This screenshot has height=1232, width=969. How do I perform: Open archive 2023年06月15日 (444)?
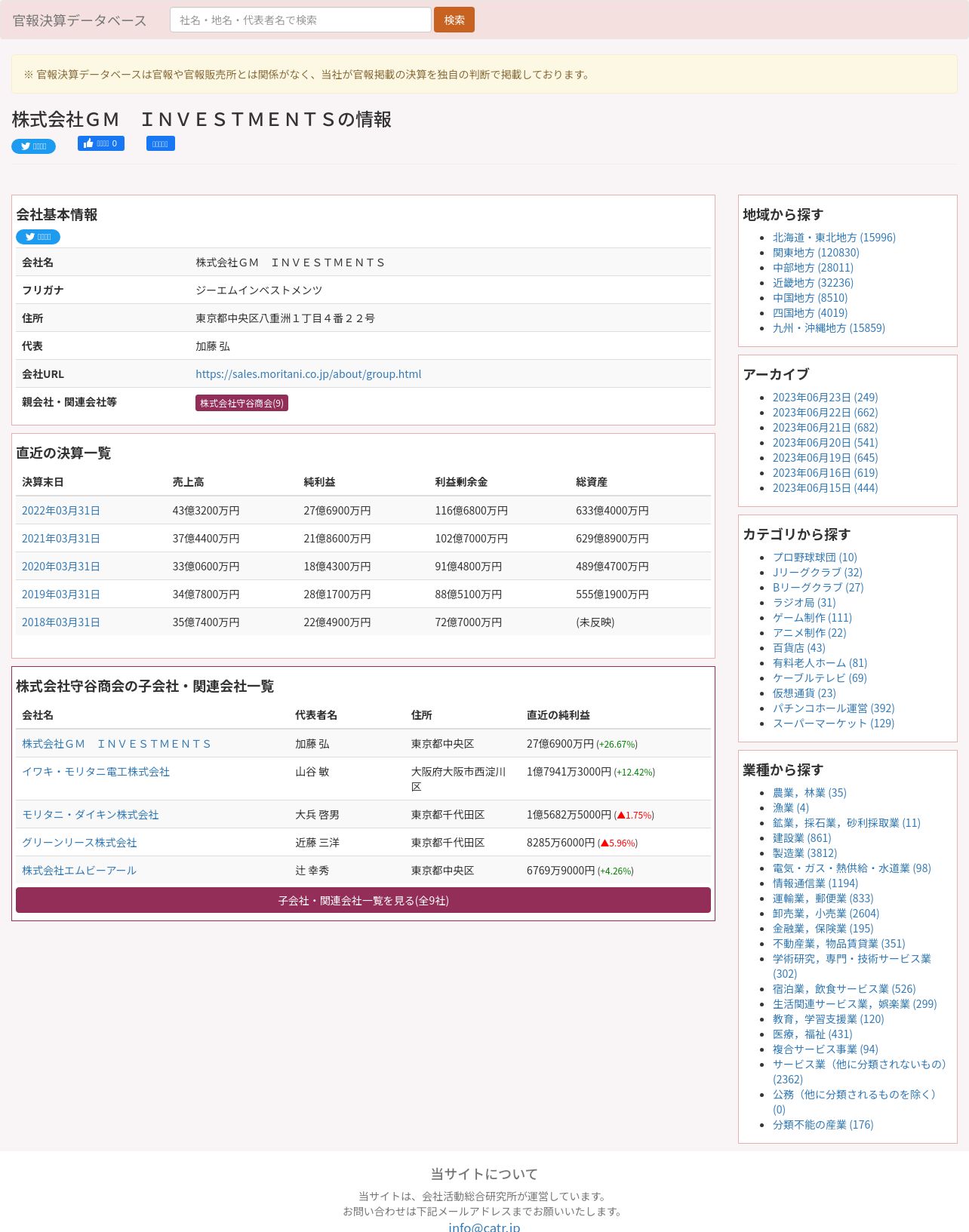point(825,488)
